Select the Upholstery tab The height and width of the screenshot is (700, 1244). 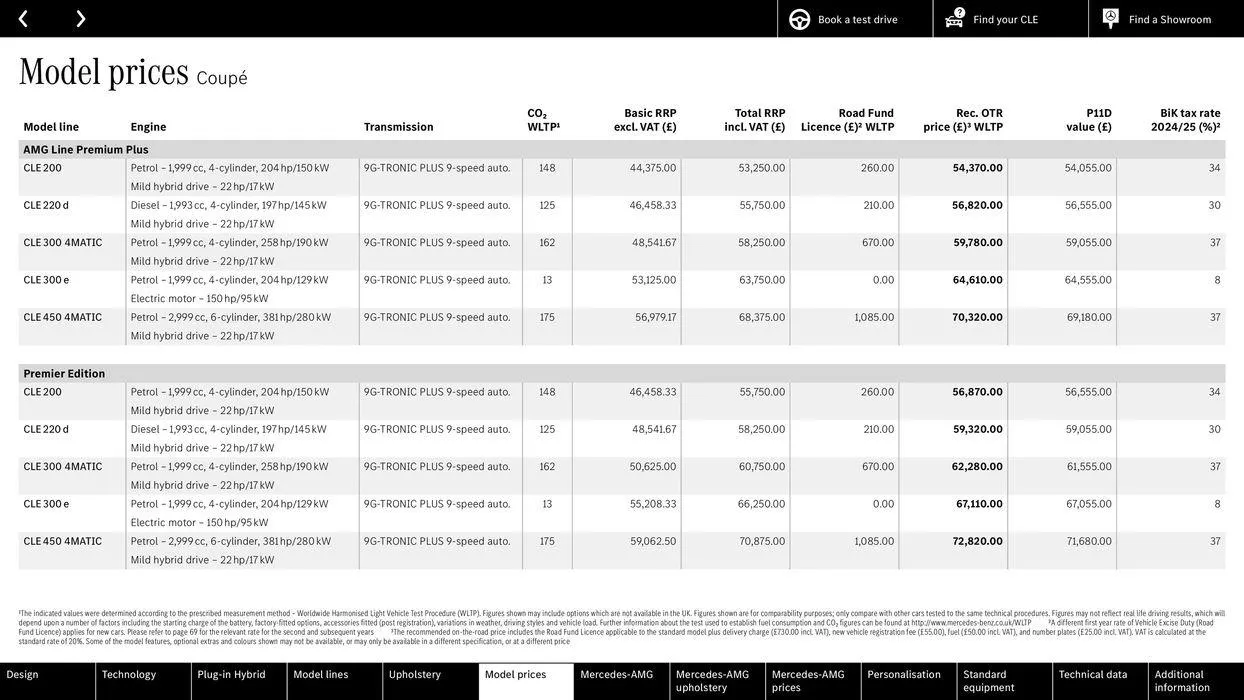point(414,676)
